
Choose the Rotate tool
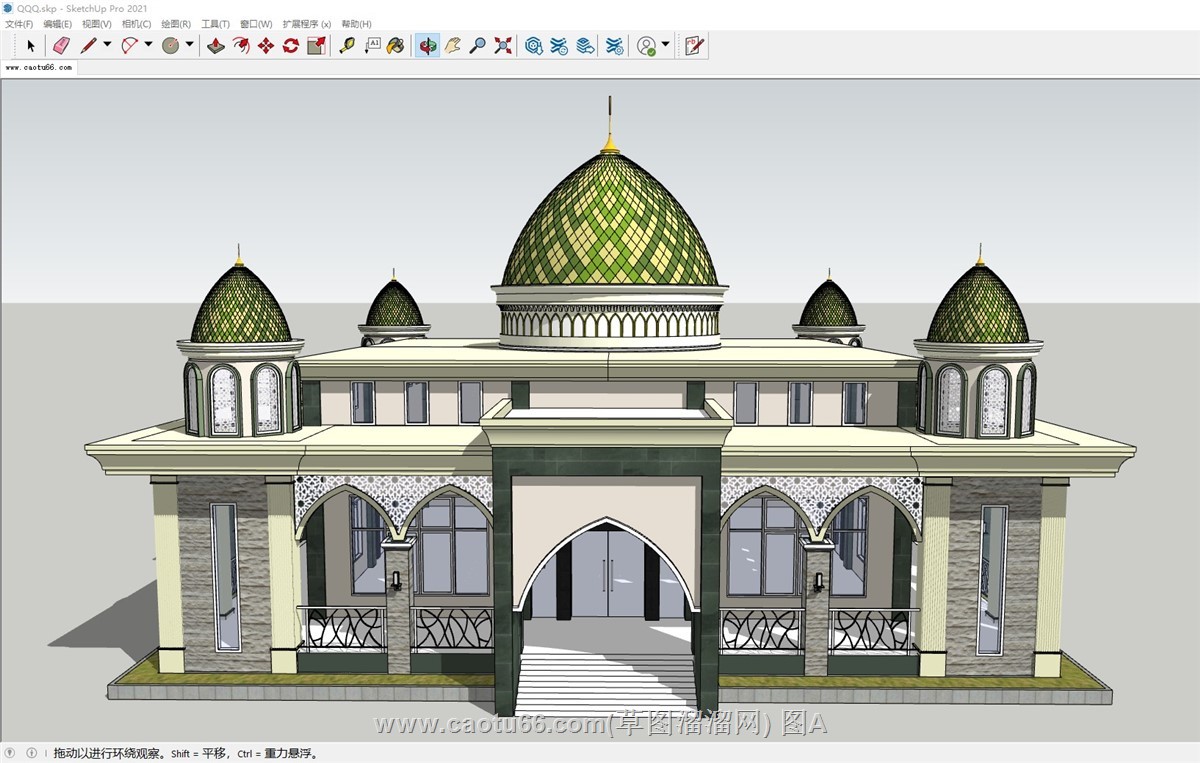click(291, 45)
